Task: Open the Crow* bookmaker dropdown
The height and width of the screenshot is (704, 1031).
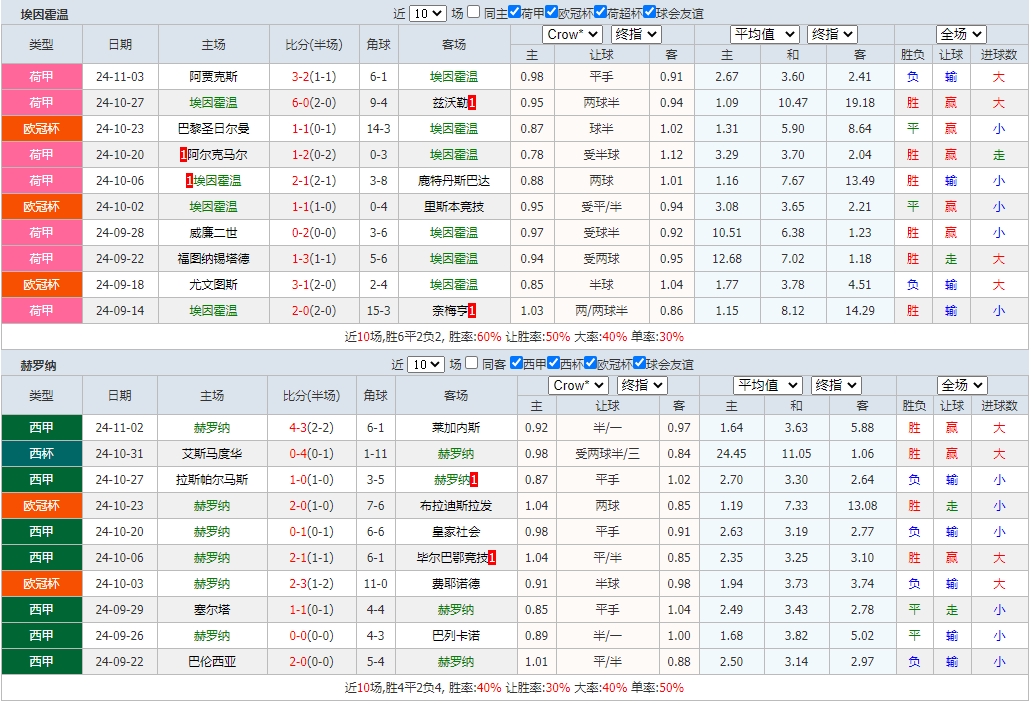Action: pyautogui.click(x=571, y=33)
